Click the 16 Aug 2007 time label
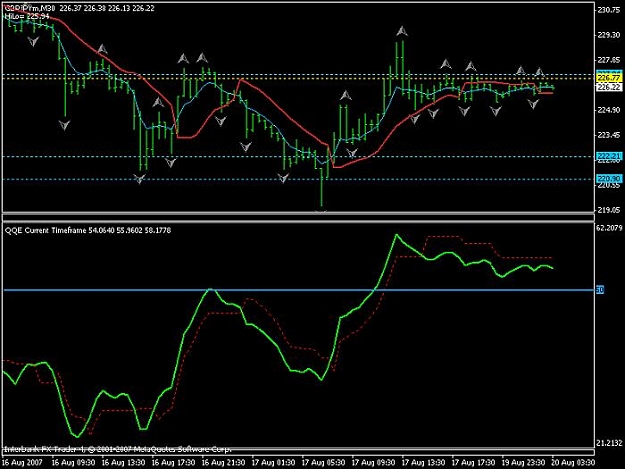The height and width of the screenshot is (469, 625). 22,463
